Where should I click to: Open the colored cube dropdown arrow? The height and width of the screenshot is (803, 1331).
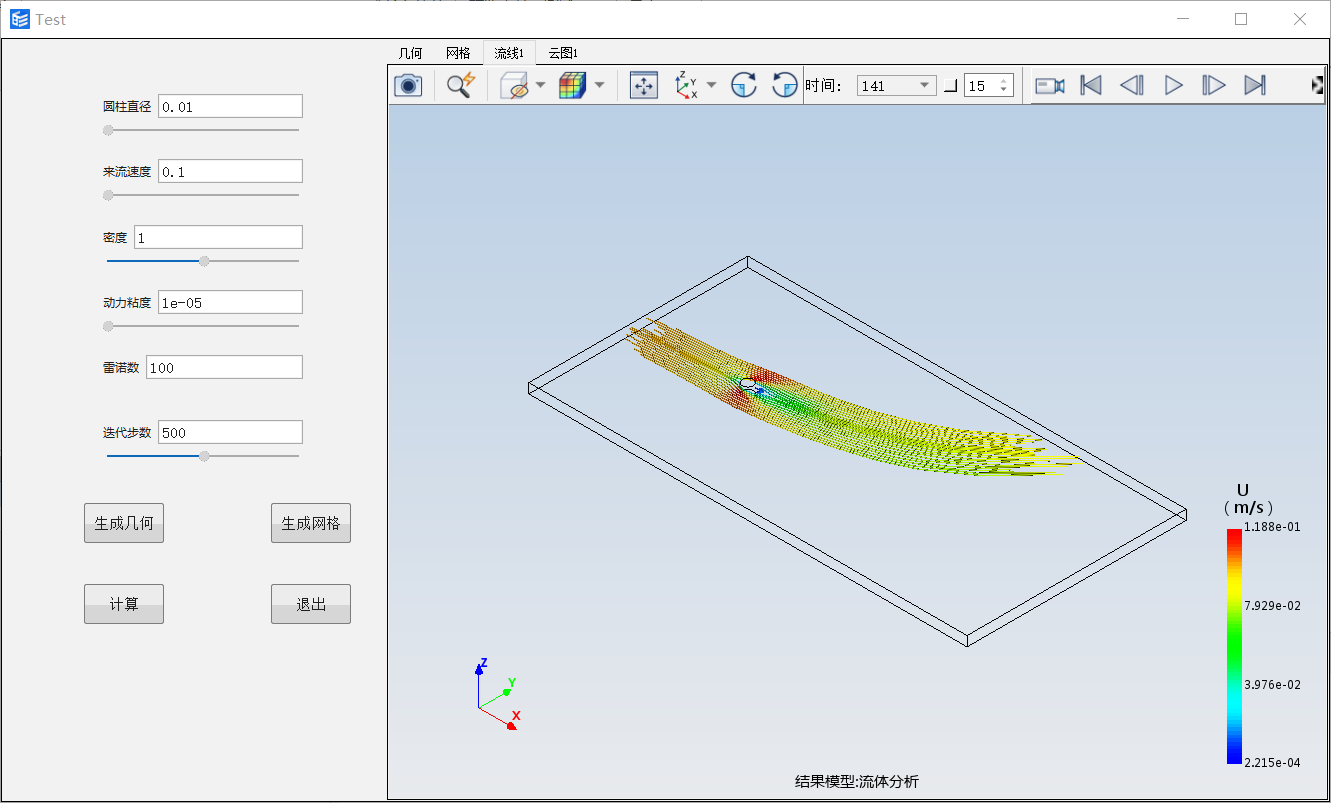point(599,86)
